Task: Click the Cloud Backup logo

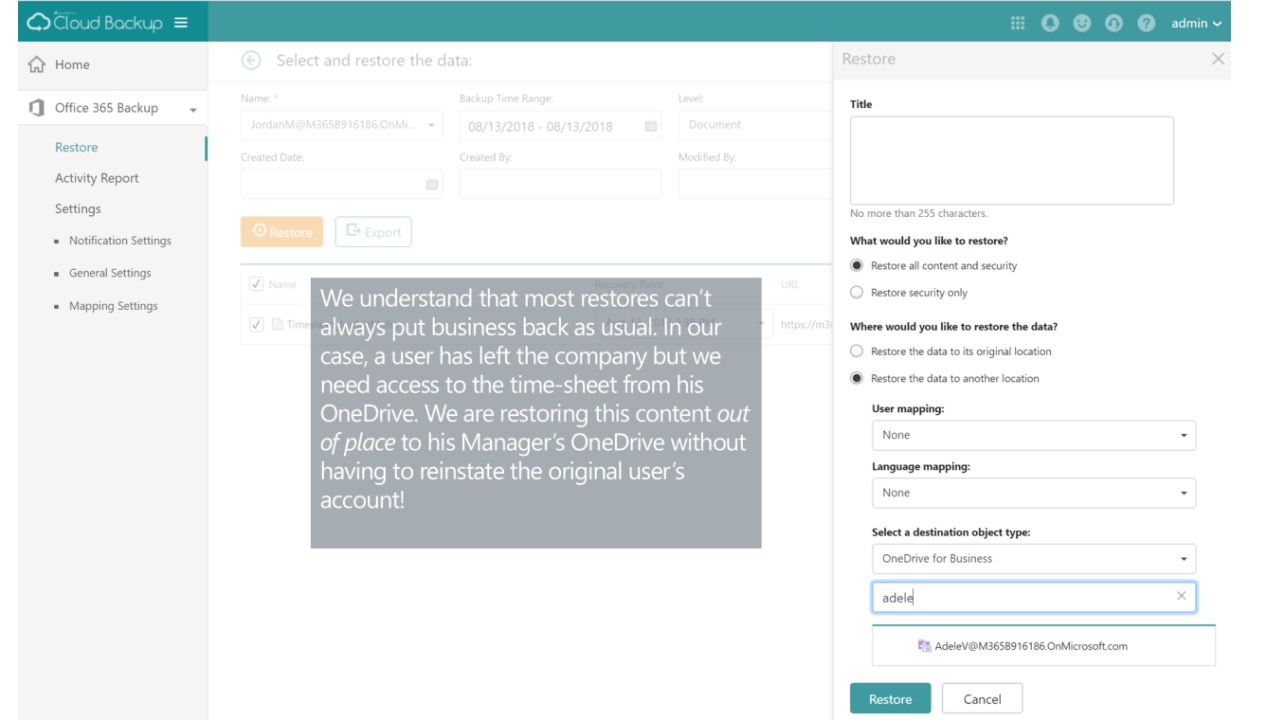Action: pos(95,22)
